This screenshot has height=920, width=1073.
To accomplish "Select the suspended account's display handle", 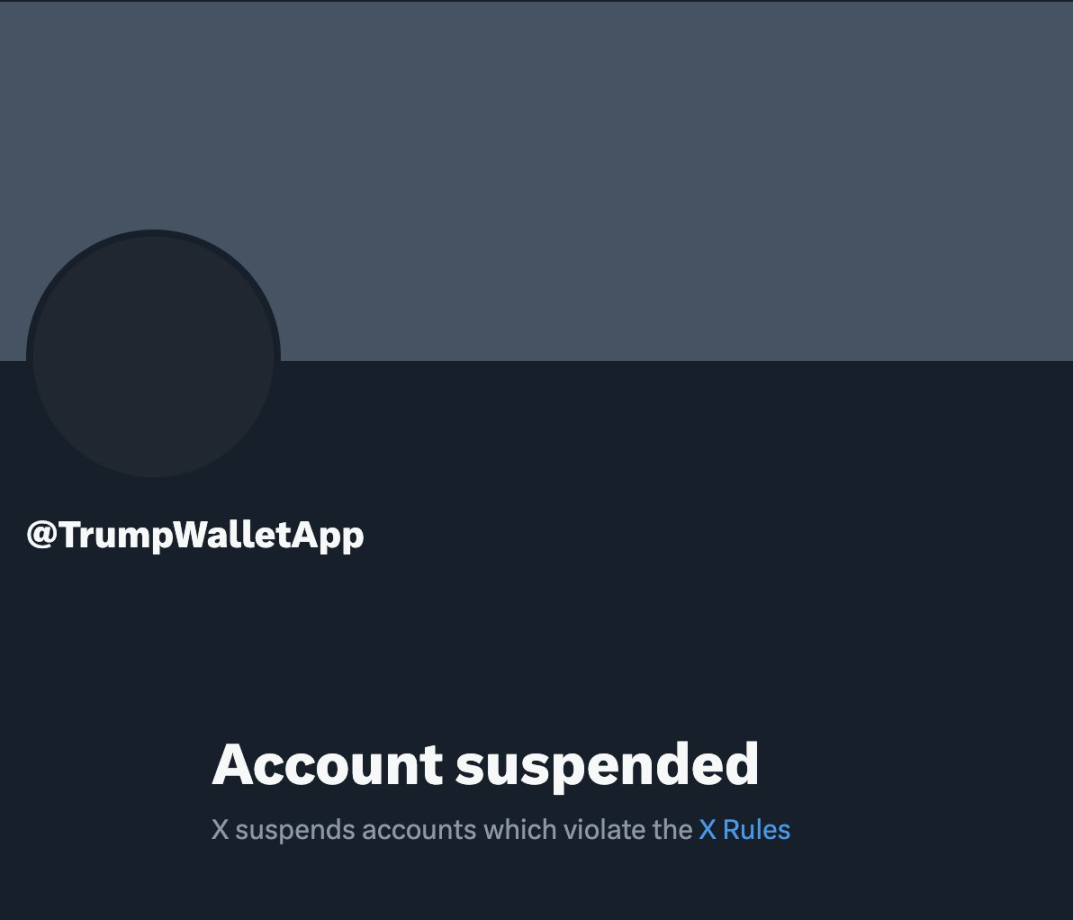I will (196, 533).
